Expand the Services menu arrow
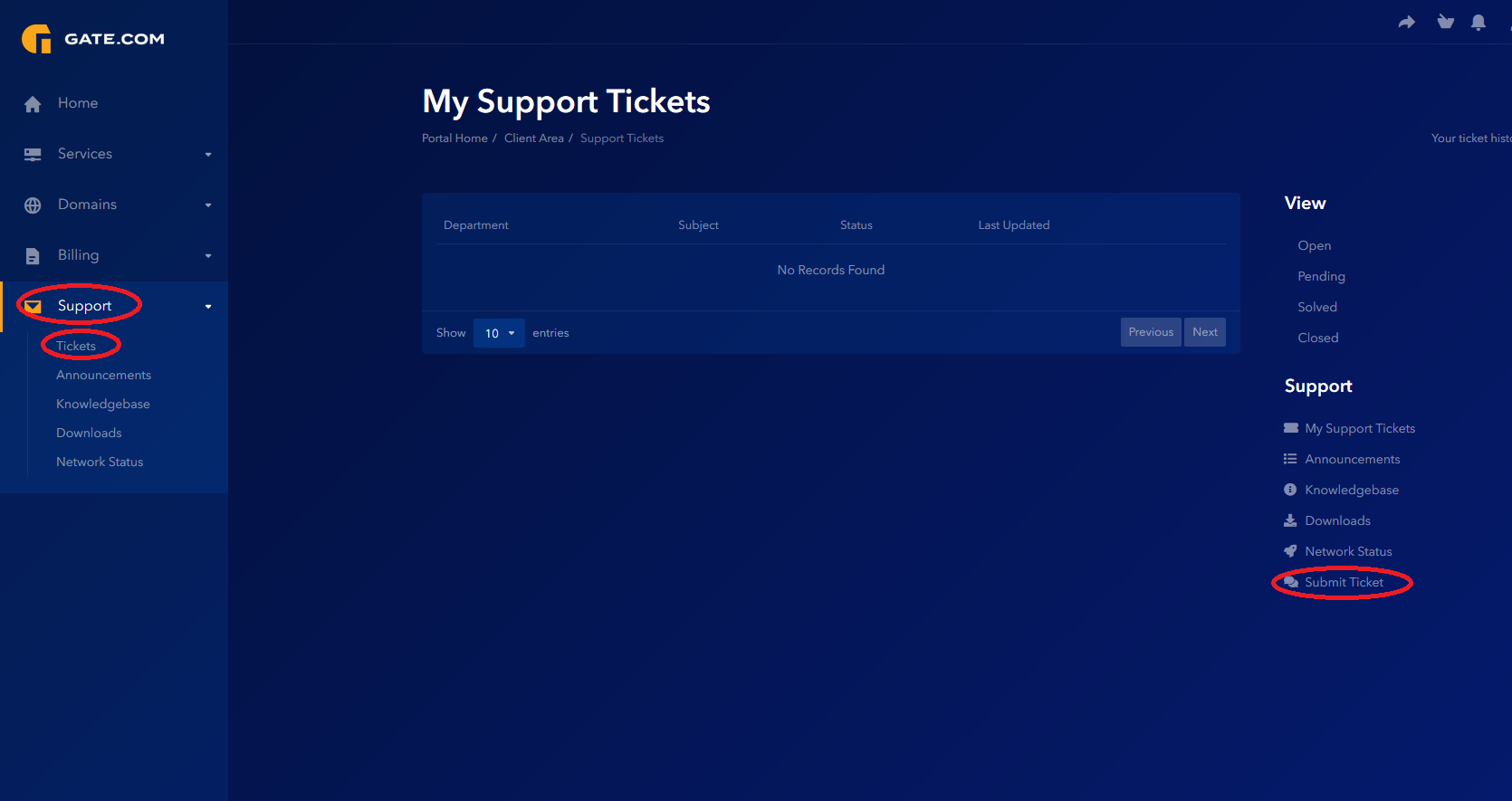Screen dimensions: 1512x801 [208, 155]
